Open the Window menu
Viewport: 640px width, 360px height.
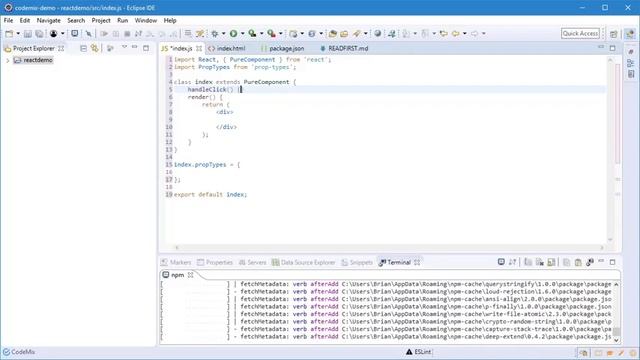pos(146,20)
